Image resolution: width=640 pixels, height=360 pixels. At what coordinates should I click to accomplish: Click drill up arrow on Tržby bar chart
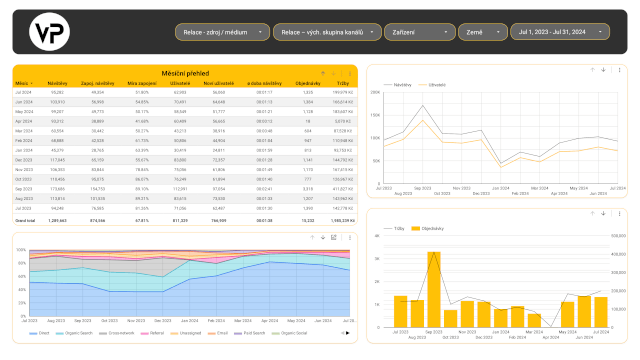[592, 213]
